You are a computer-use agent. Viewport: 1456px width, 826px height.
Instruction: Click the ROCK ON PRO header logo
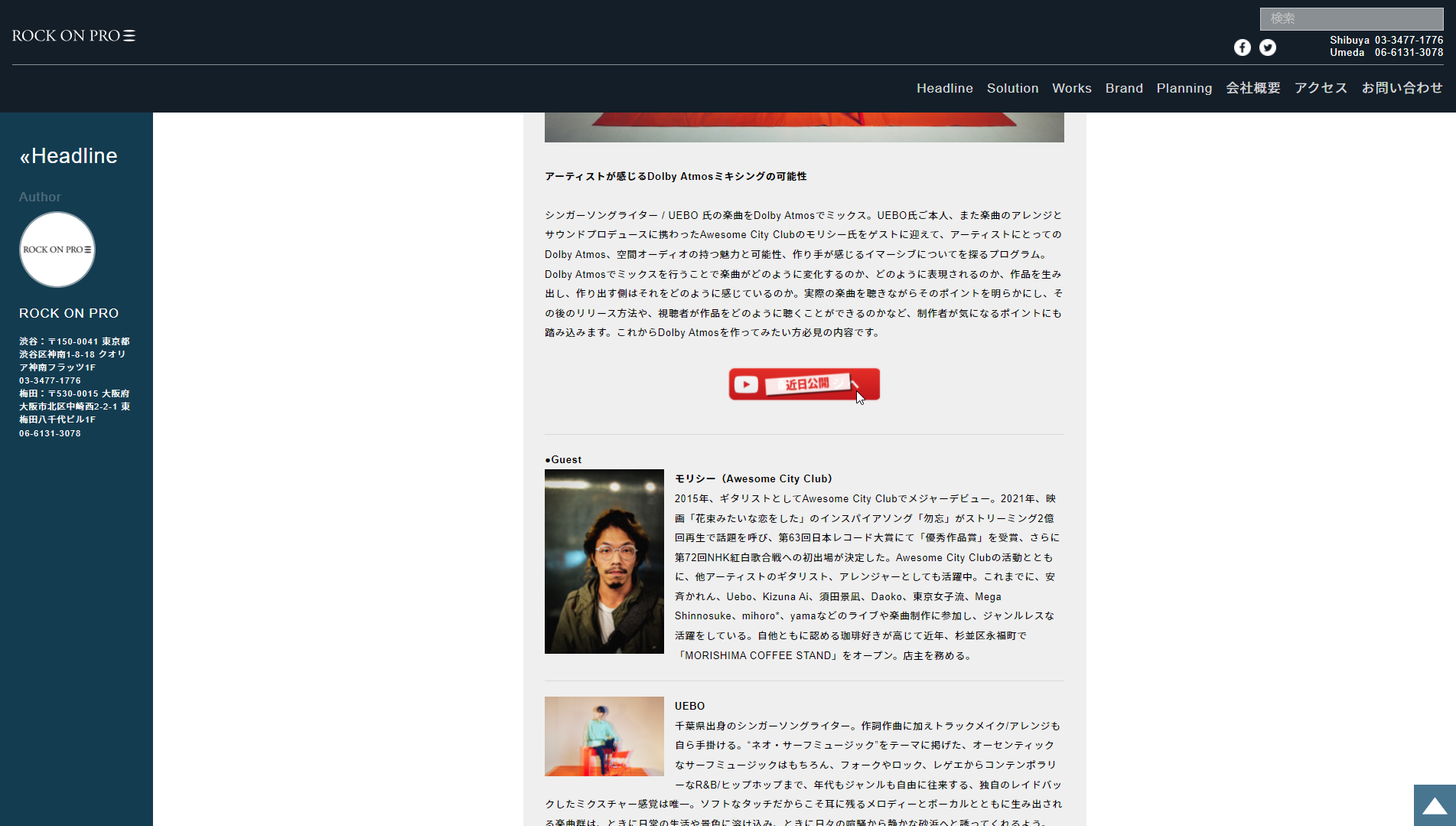[73, 35]
